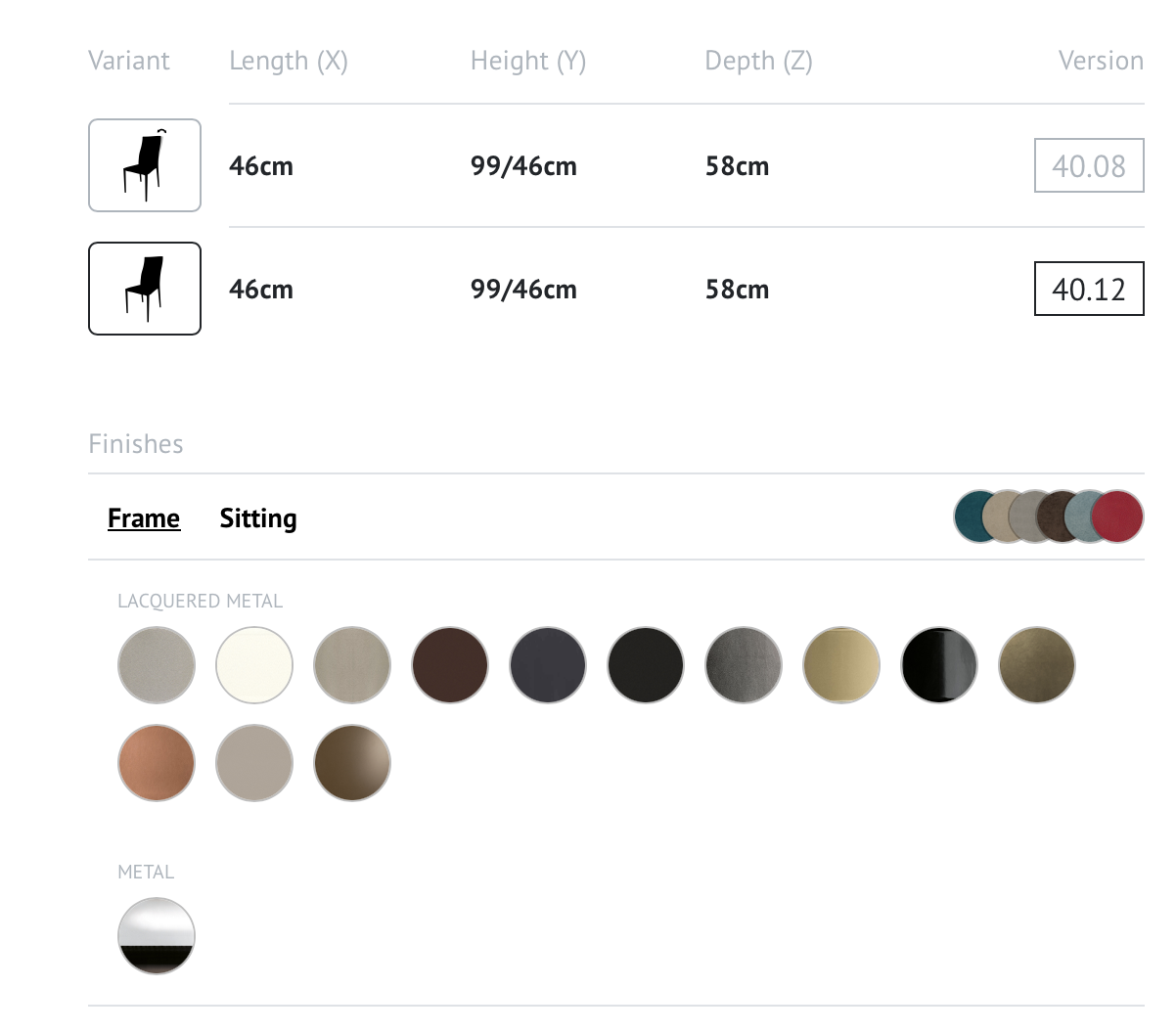Choose version 40.08
This screenshot has height=1033, width=1176.
pos(1089,165)
